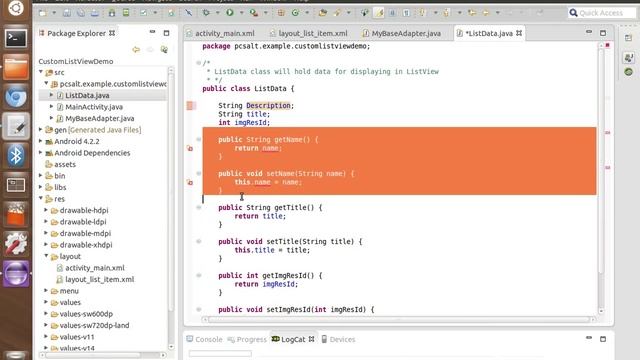Click the Bluetooth icon in the launcher

[x=16, y=156]
